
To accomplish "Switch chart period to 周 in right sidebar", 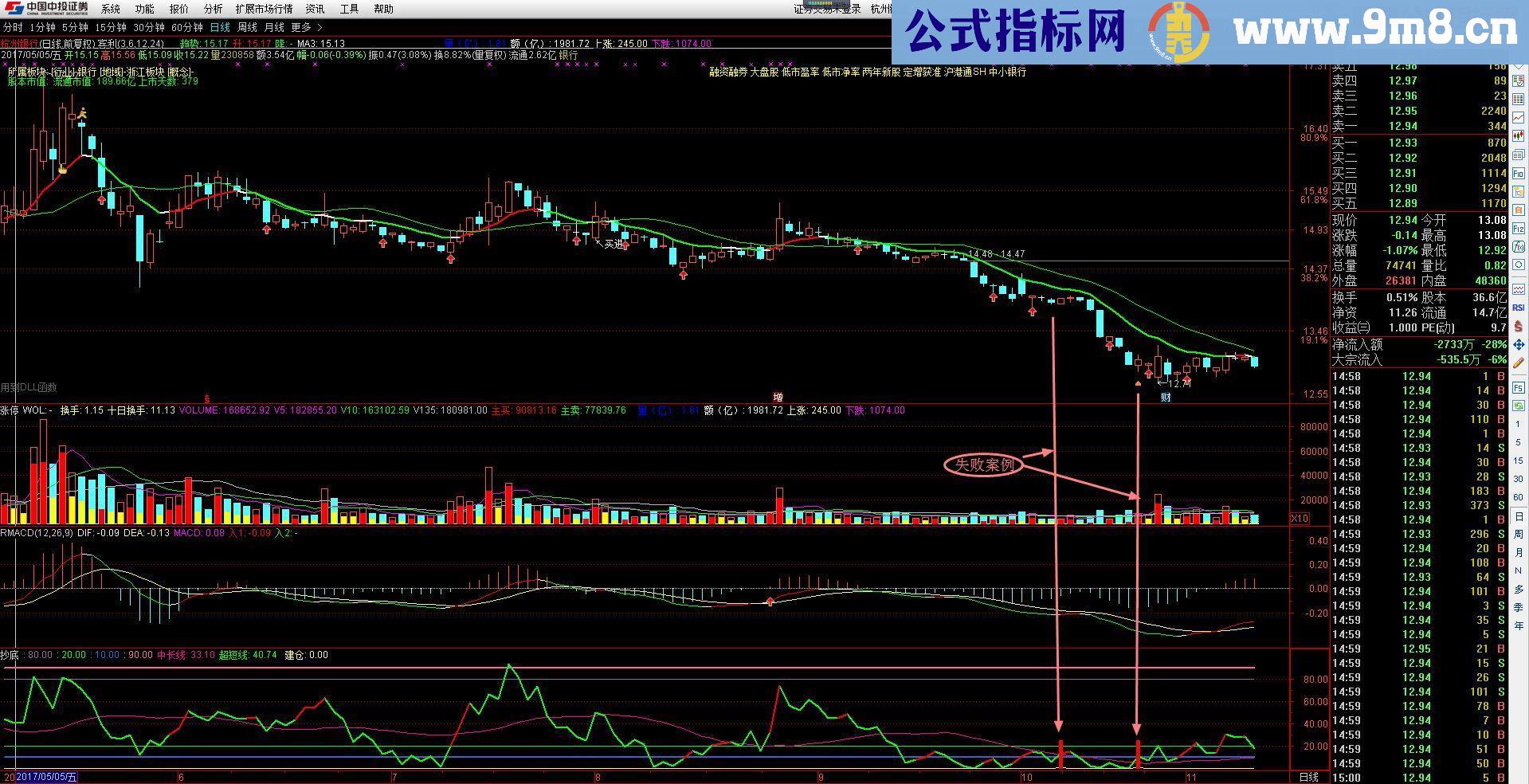I will 1519,534.
